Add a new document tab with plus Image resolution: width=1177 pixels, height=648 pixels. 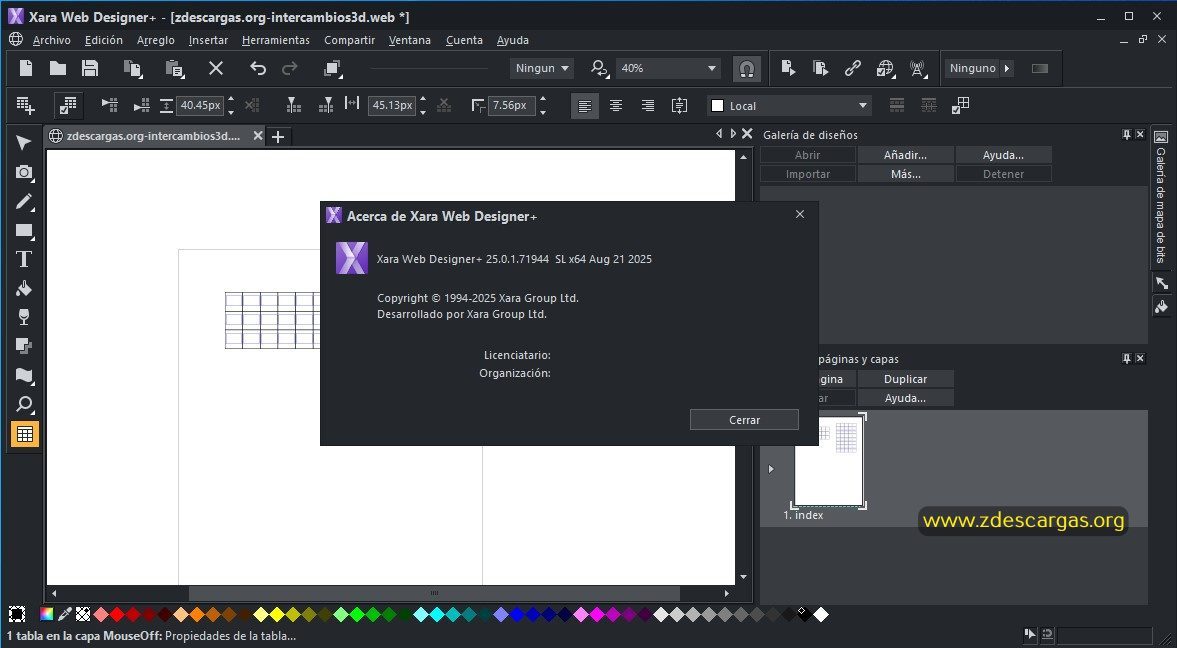278,137
